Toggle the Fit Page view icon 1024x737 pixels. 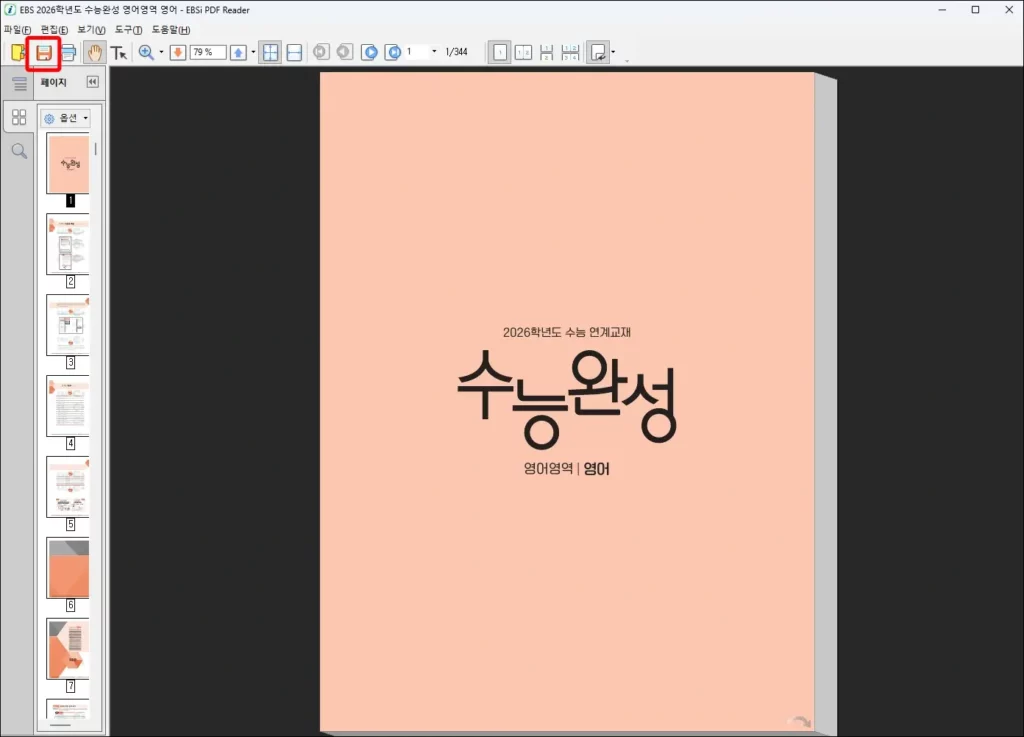pos(270,52)
